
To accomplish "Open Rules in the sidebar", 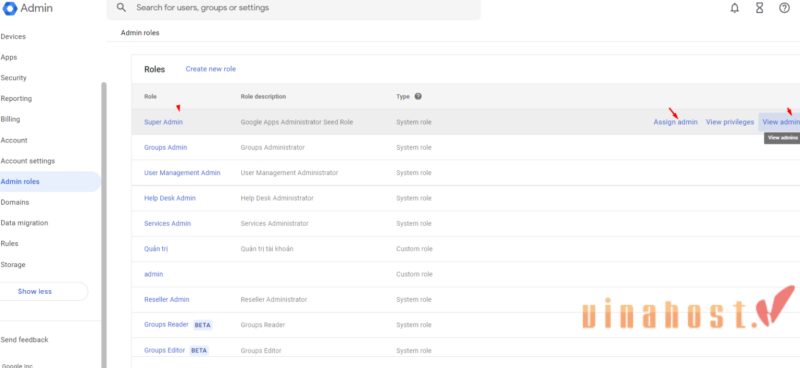I will (9, 243).
